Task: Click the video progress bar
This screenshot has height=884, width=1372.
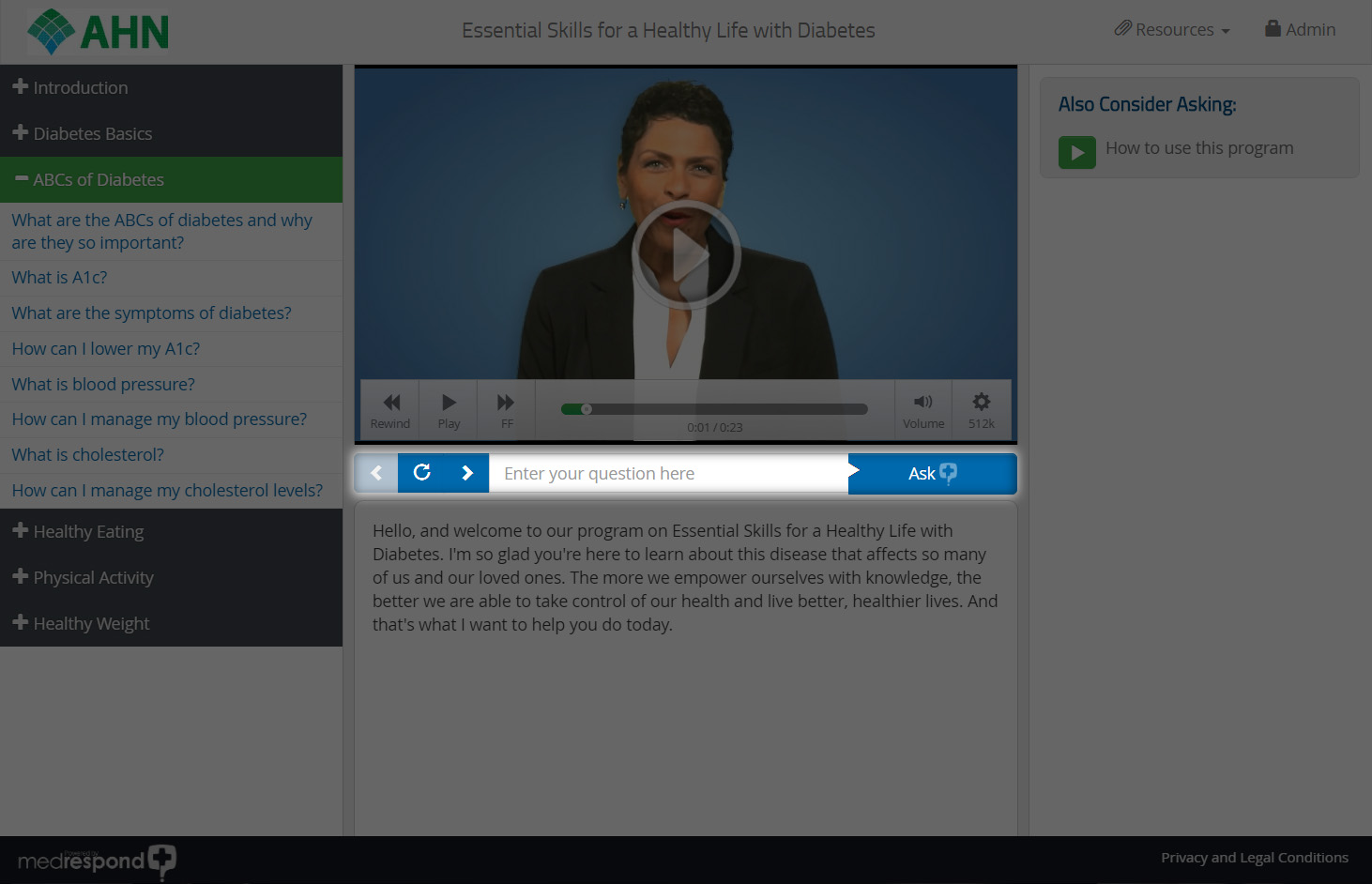Action: pos(714,409)
